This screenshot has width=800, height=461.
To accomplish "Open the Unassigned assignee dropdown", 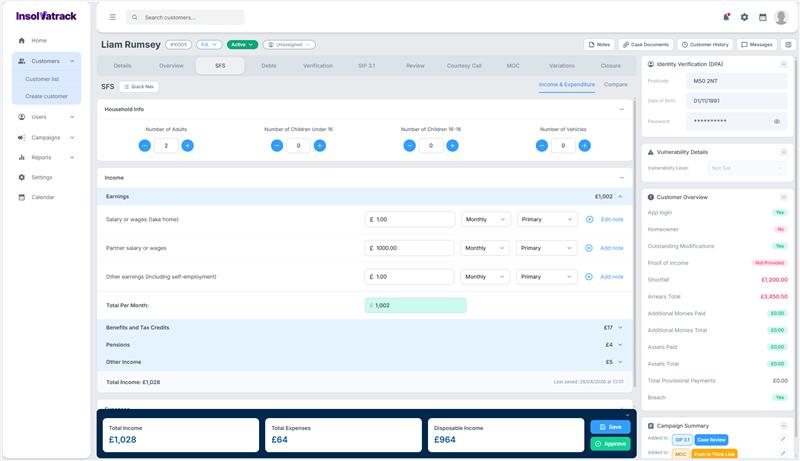I will tap(289, 45).
